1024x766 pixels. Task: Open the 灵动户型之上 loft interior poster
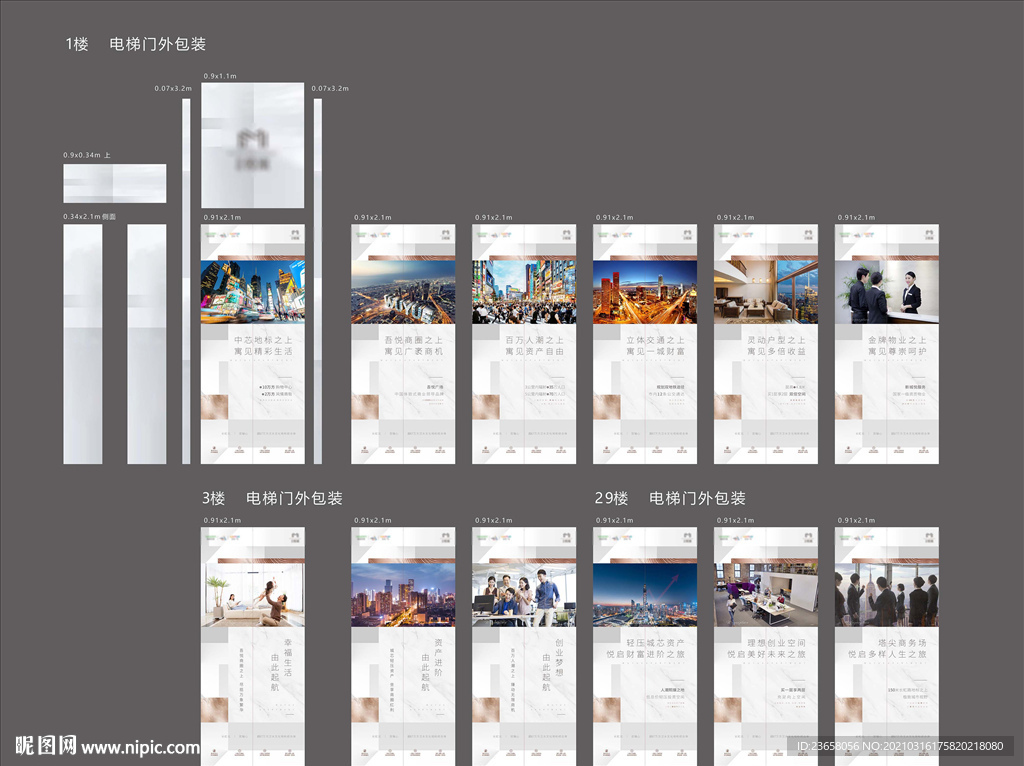pos(766,343)
